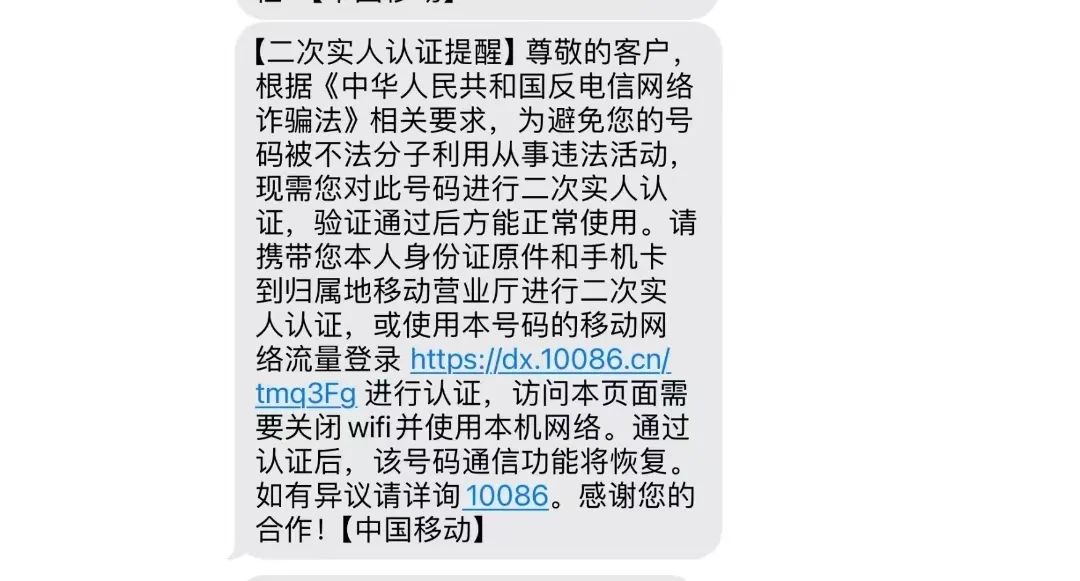Tap the partially visible message bubble below

(468, 578)
